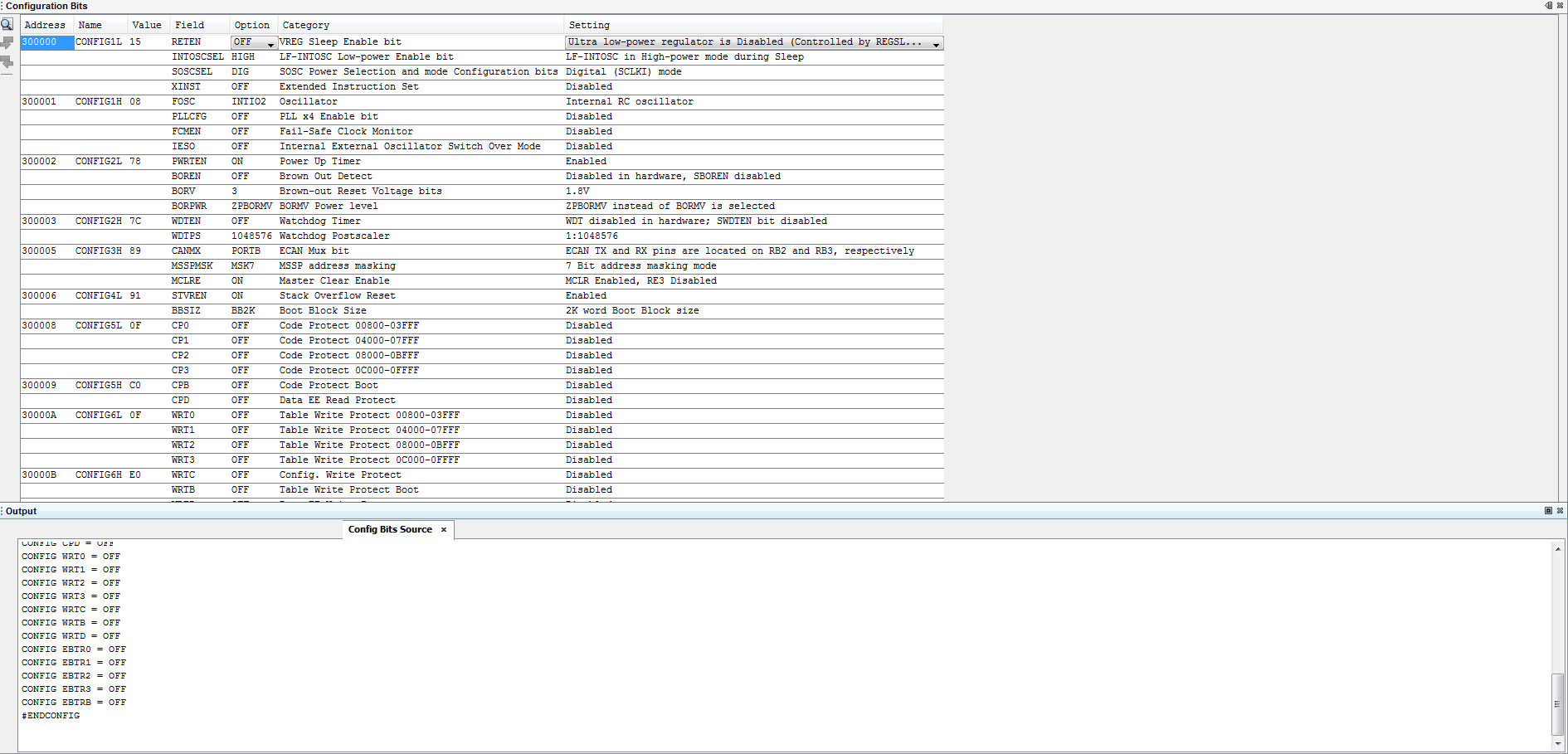Click the magnifier icon in Configuration Bits sidebar
The image size is (1568, 754).
click(x=7, y=25)
